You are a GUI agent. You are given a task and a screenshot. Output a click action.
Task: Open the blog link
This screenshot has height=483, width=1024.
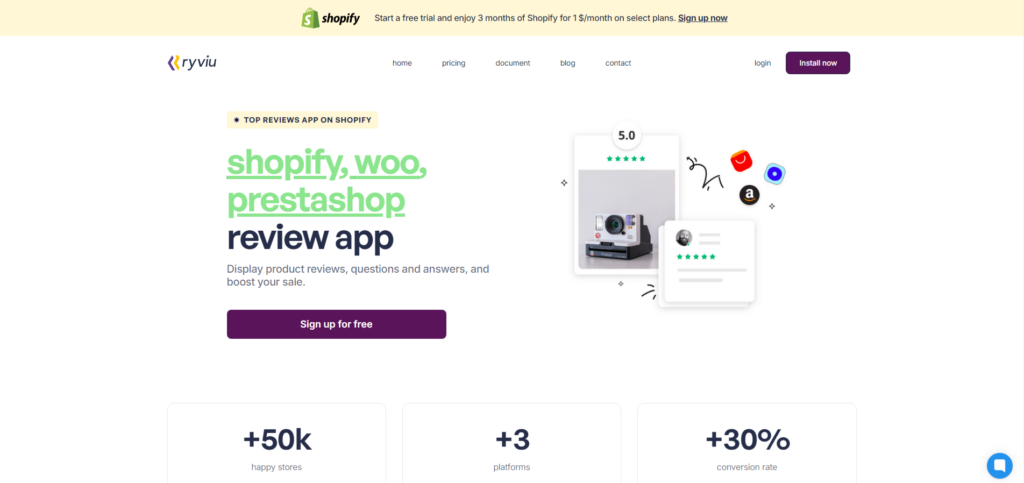pyautogui.click(x=568, y=63)
